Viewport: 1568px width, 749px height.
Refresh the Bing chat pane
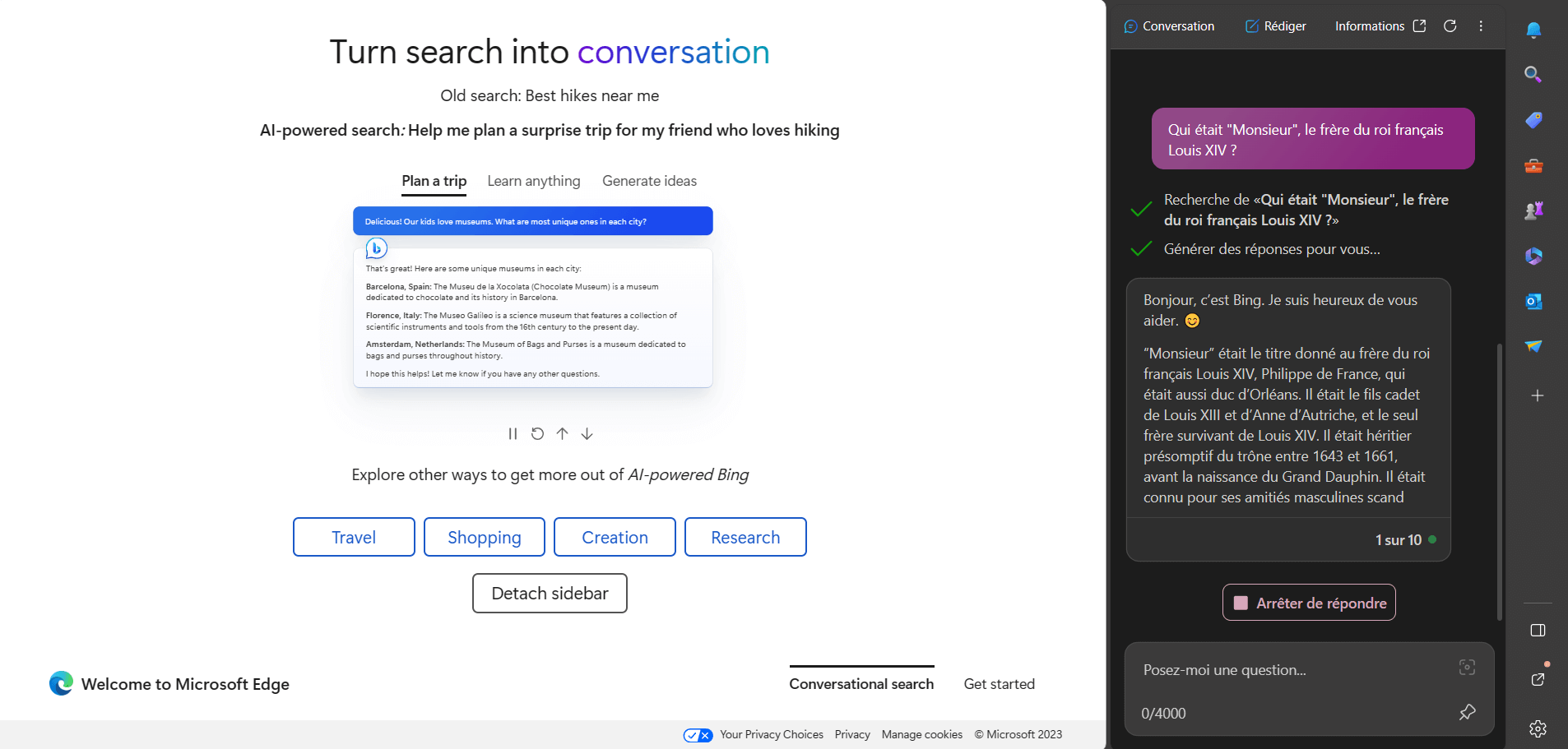pos(1450,26)
